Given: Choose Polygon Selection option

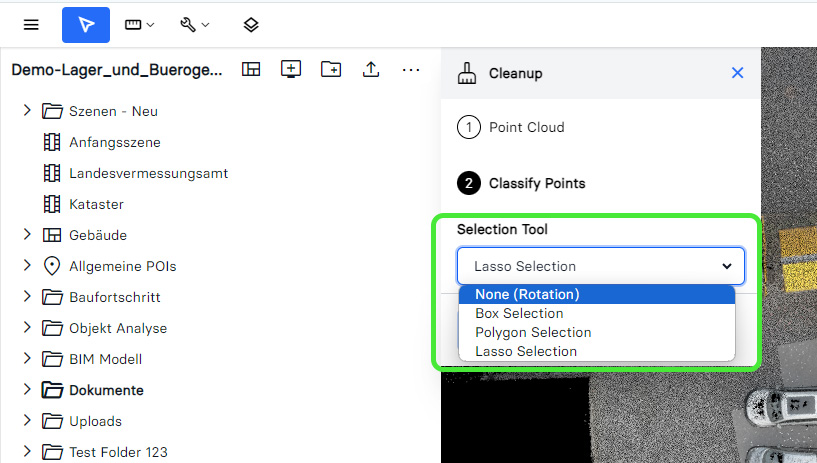Looking at the screenshot, I should pos(533,332).
